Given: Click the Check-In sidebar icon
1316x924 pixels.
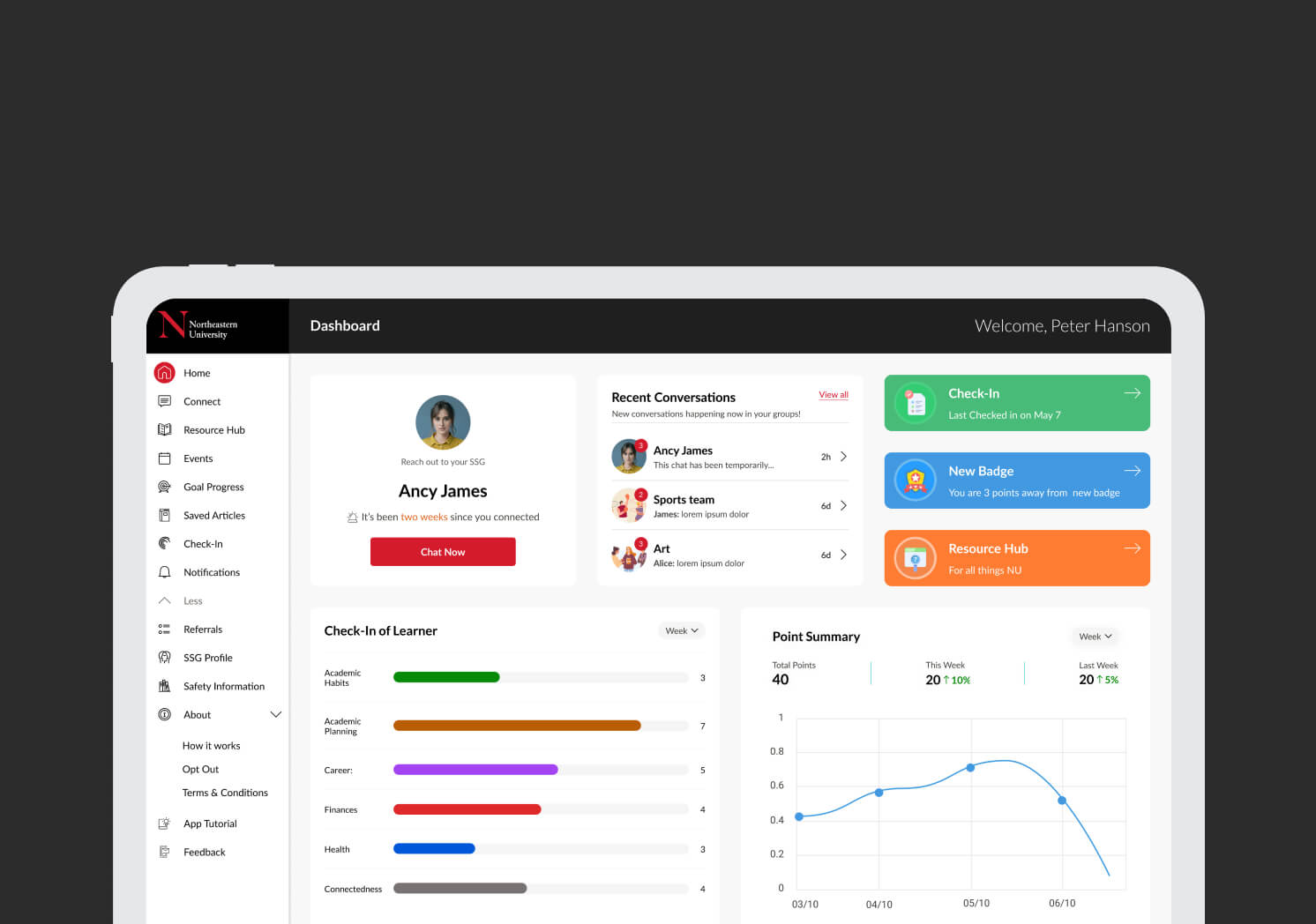Looking at the screenshot, I should (164, 543).
